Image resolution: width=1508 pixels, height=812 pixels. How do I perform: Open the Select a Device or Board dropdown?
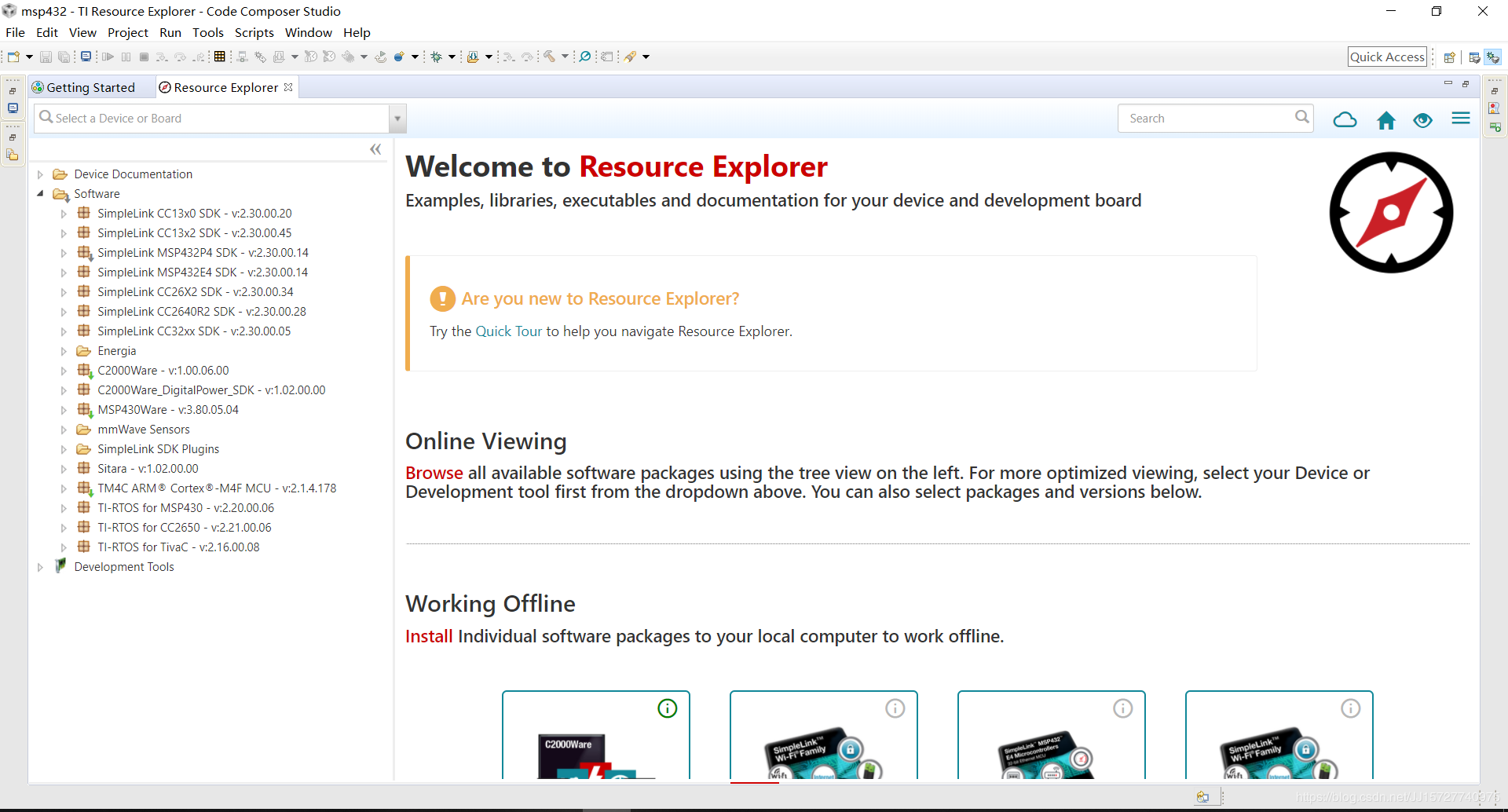397,119
